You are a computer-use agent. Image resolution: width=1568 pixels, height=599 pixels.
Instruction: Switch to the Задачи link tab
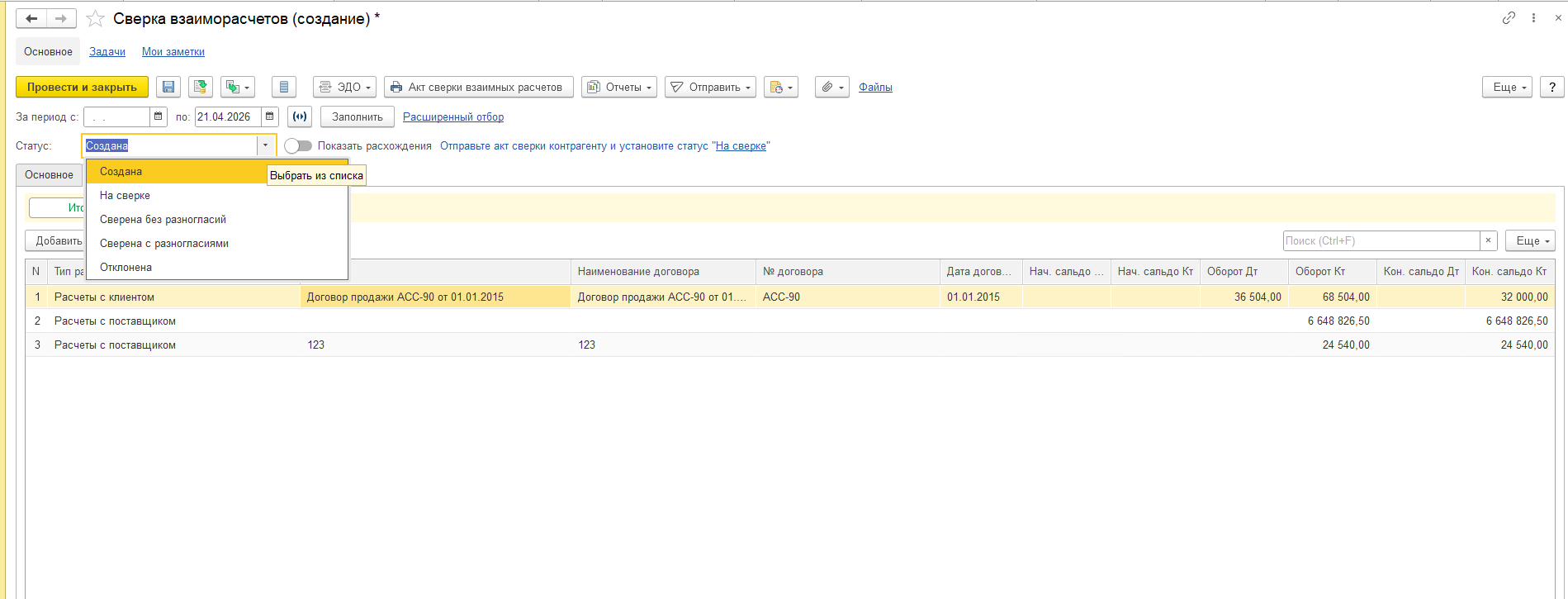coord(107,51)
